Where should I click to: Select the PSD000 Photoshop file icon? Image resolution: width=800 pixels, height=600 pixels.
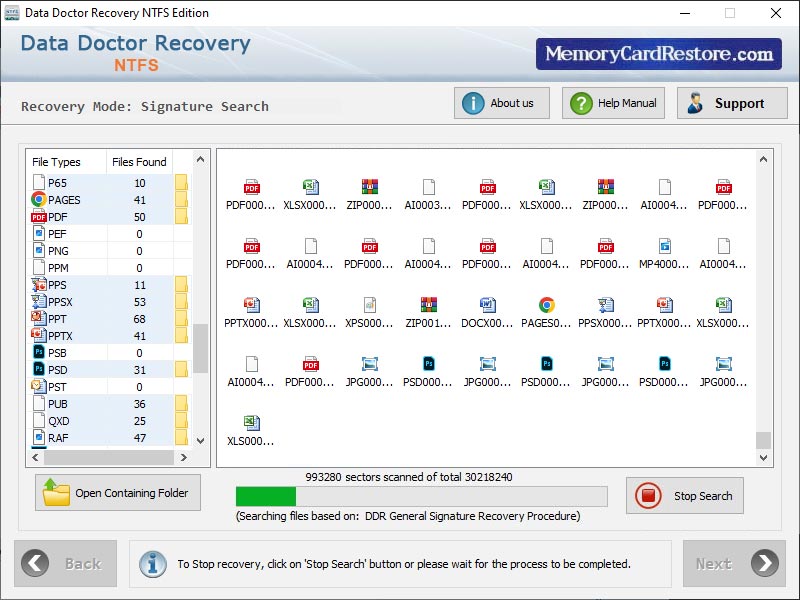428,367
